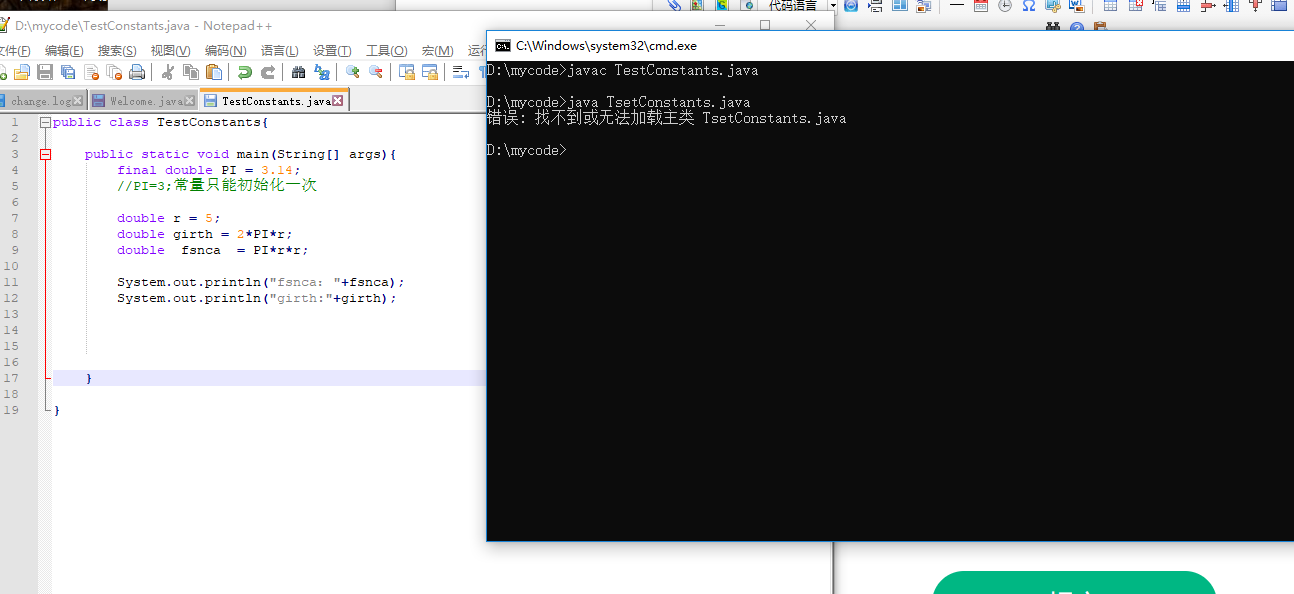Close current document via Close toolbar icon

click(91, 72)
